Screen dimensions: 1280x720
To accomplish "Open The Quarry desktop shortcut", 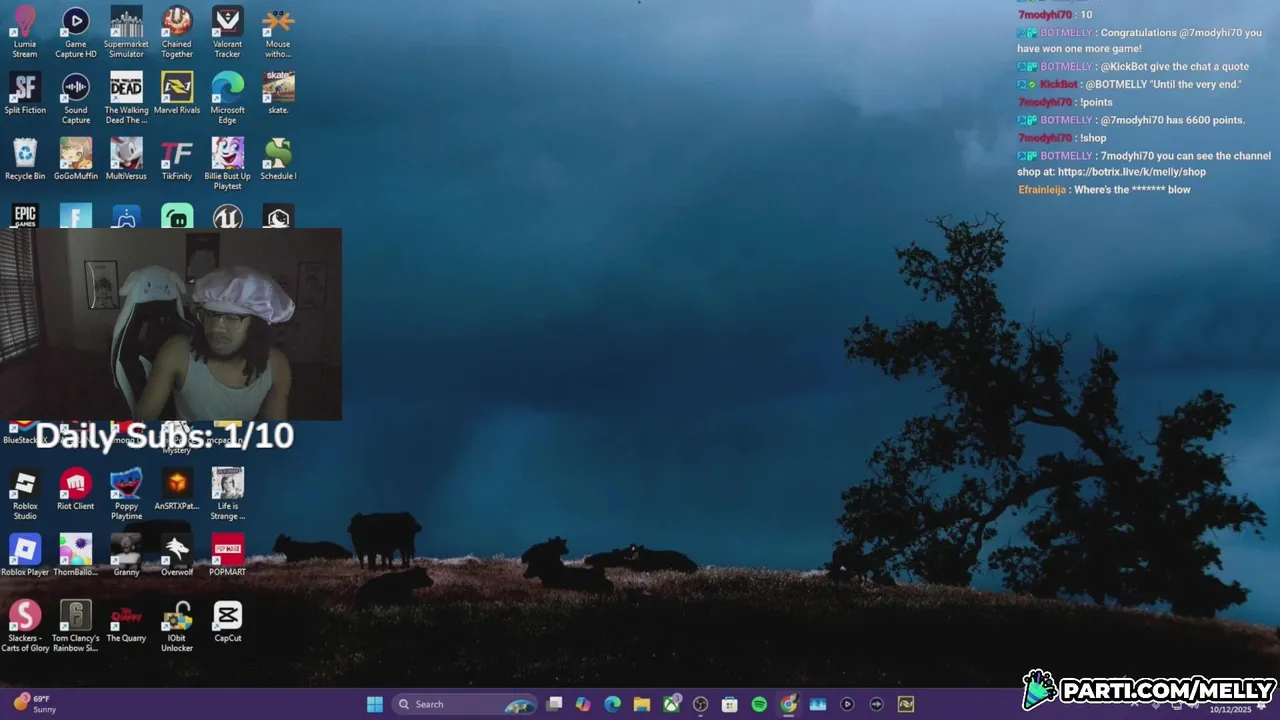I will point(126,621).
